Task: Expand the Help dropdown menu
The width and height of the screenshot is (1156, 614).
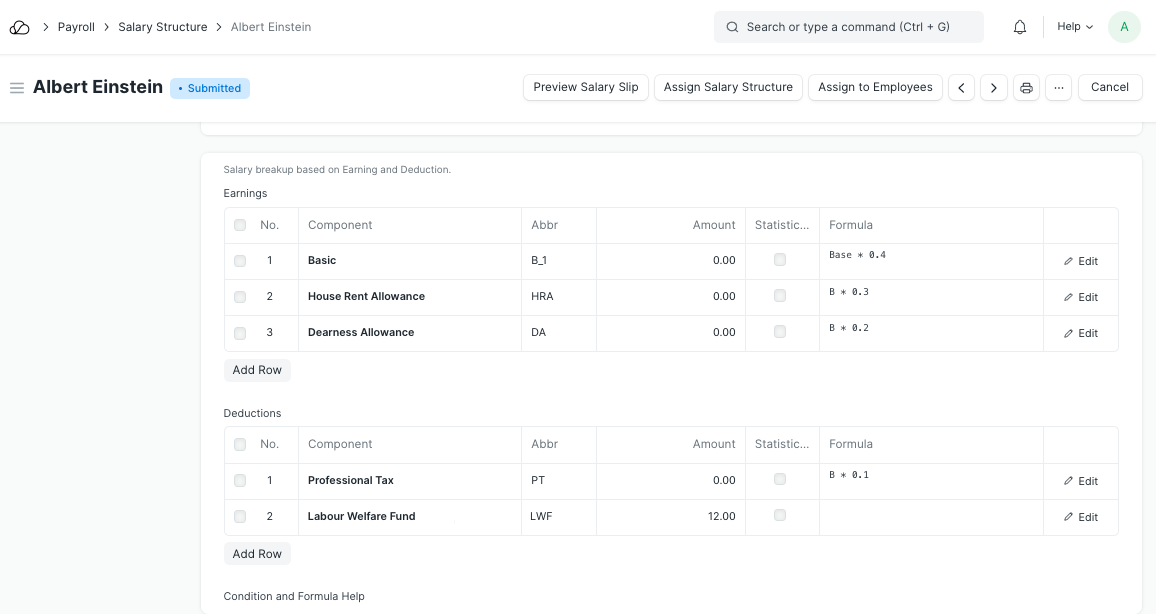Action: point(1075,27)
